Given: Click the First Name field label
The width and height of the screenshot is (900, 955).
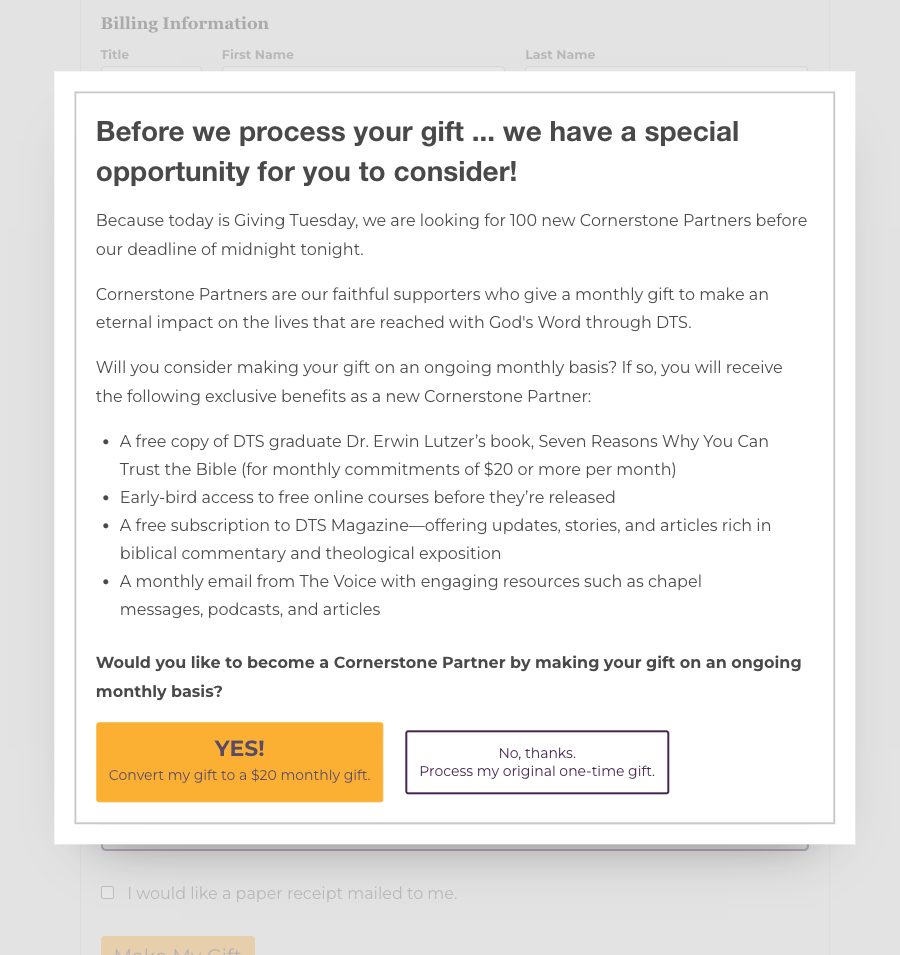Looking at the screenshot, I should pyautogui.click(x=257, y=55).
